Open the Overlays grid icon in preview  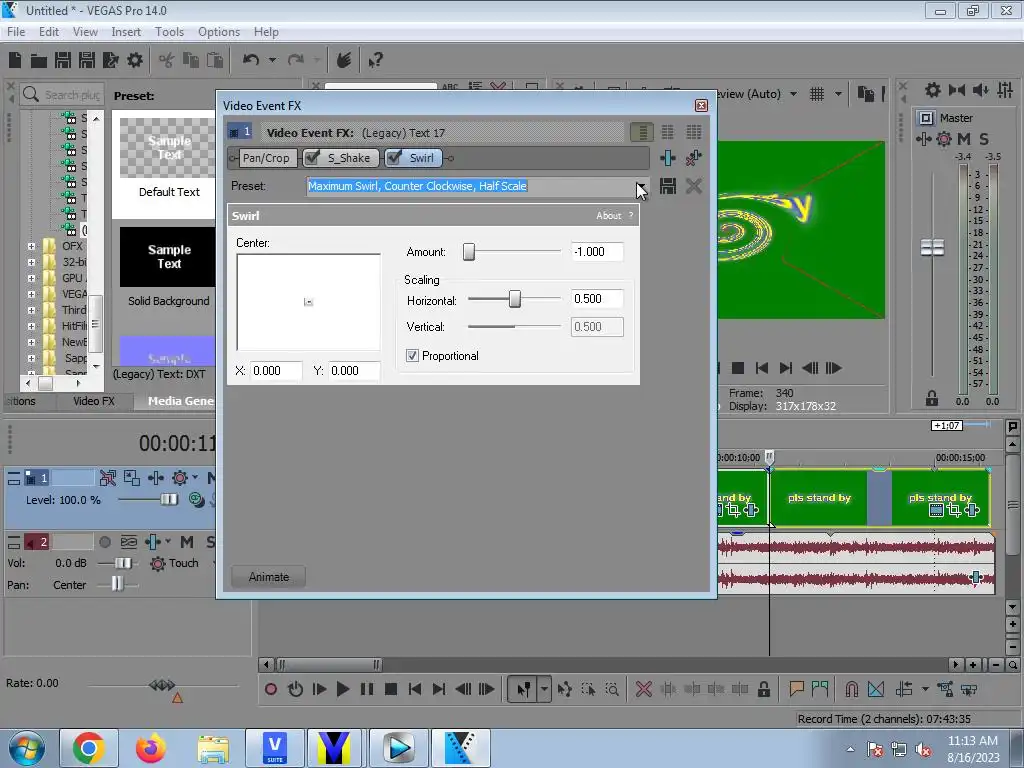[x=816, y=94]
